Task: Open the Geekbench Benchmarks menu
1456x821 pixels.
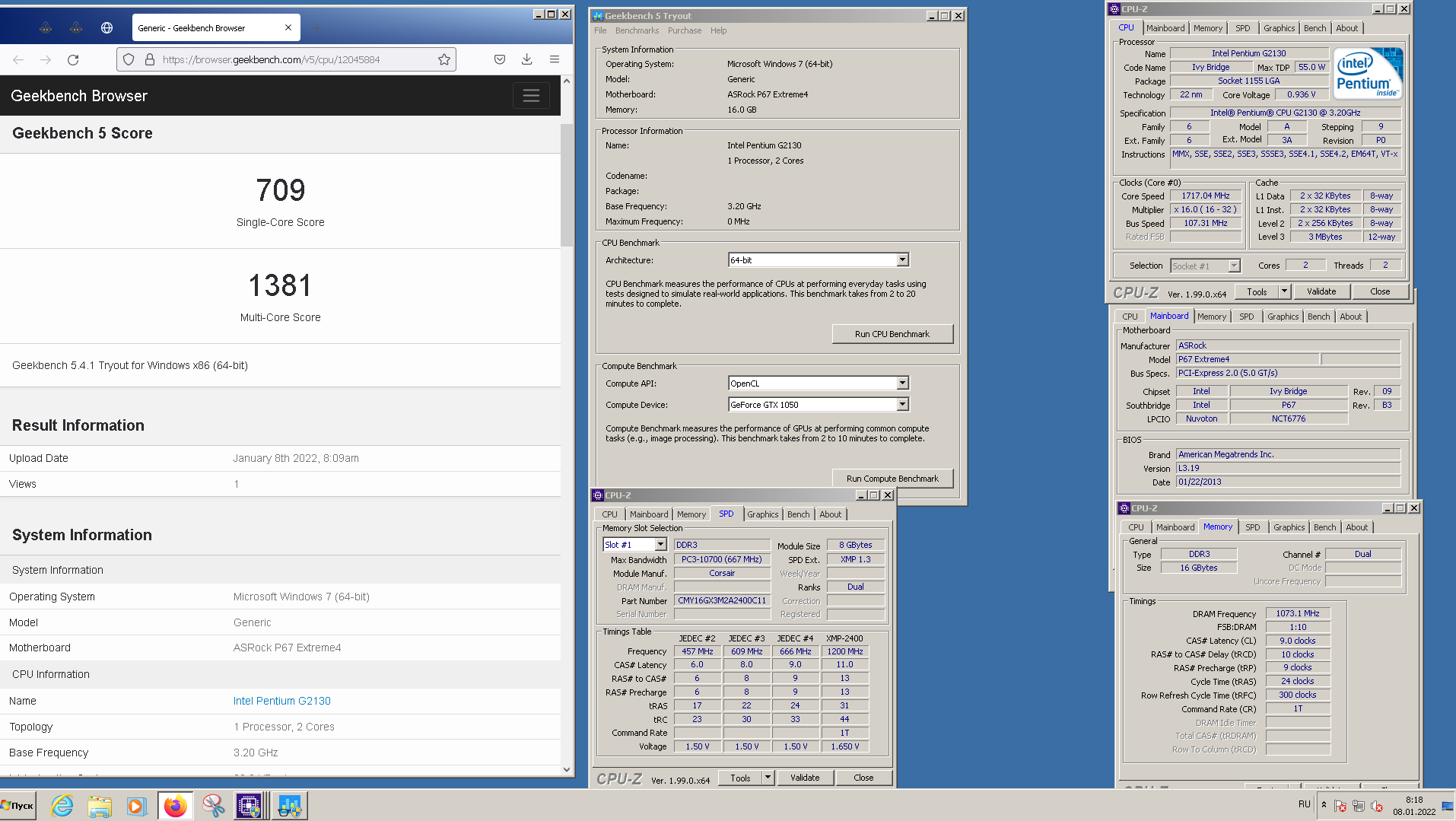Action: click(x=637, y=30)
